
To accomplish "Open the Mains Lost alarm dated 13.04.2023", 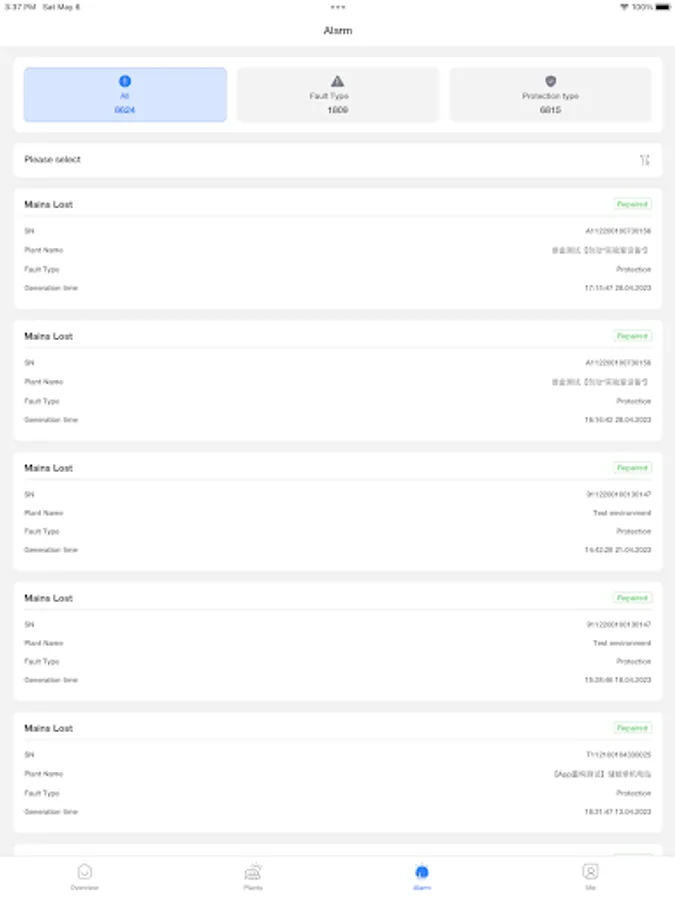I will click(x=337, y=772).
